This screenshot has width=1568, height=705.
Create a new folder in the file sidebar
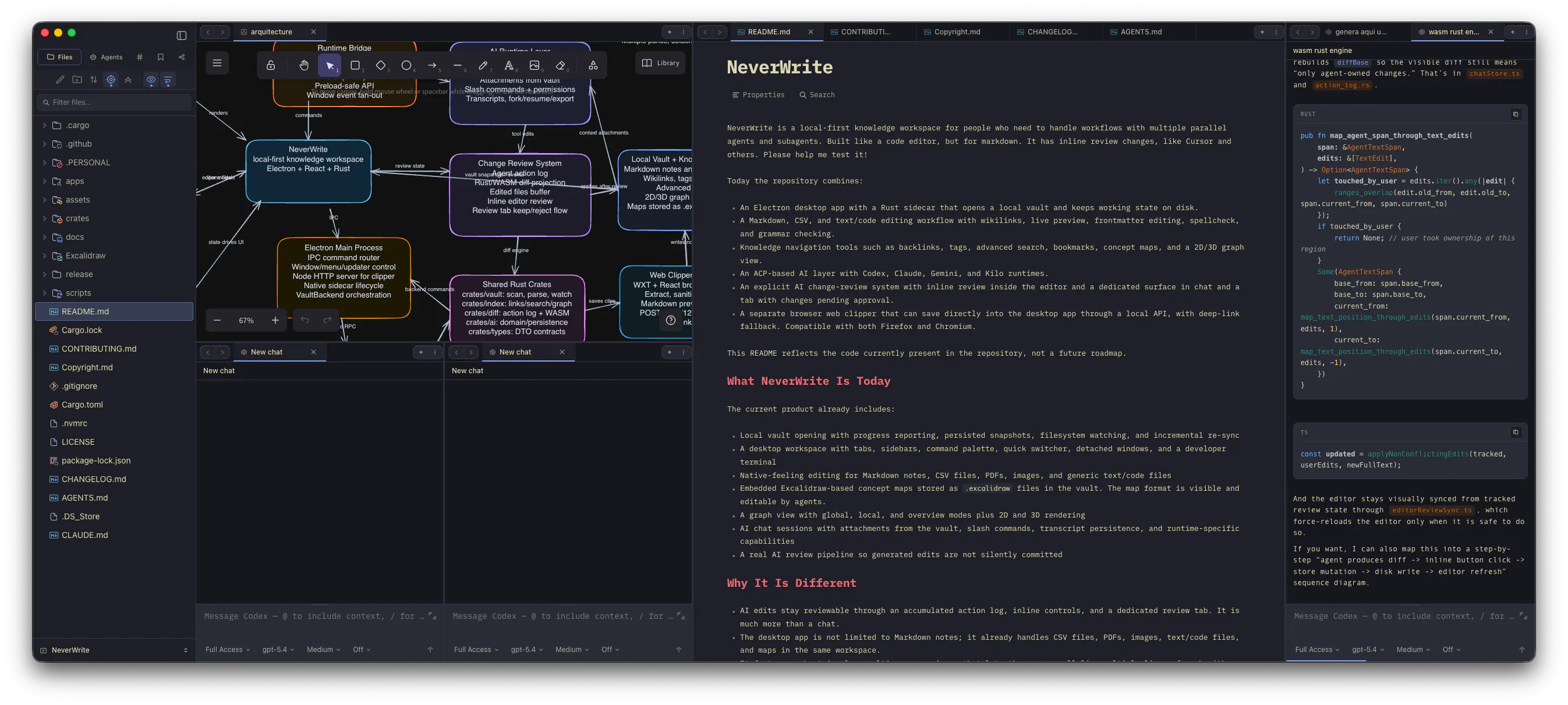pyautogui.click(x=77, y=80)
